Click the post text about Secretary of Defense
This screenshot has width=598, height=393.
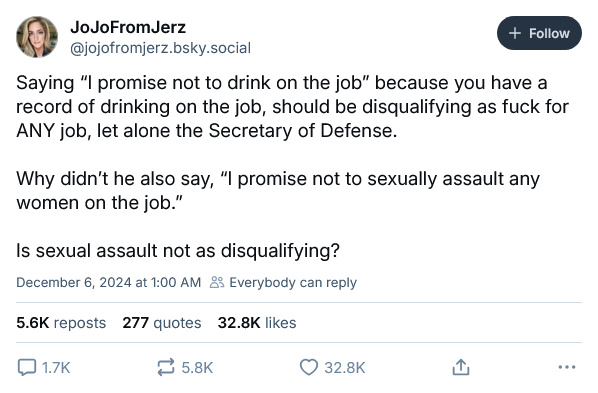click(293, 107)
